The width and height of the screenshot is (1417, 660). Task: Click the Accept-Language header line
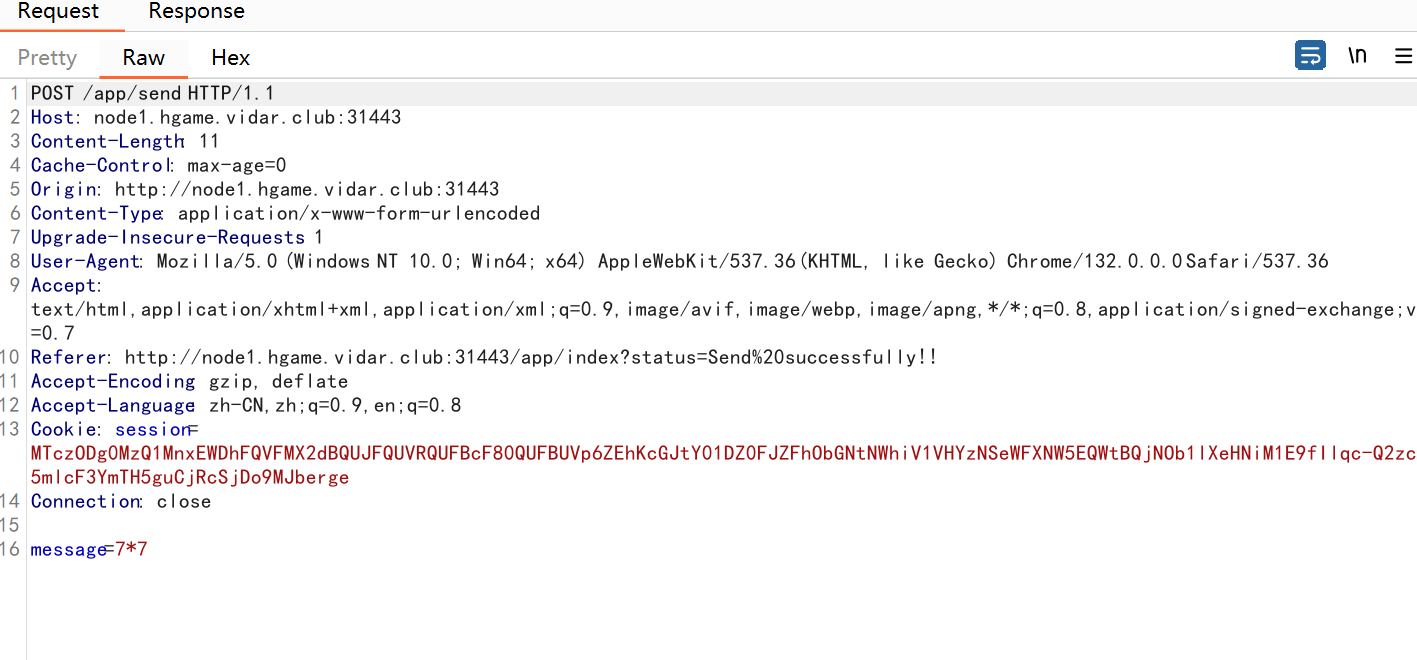click(x=246, y=405)
